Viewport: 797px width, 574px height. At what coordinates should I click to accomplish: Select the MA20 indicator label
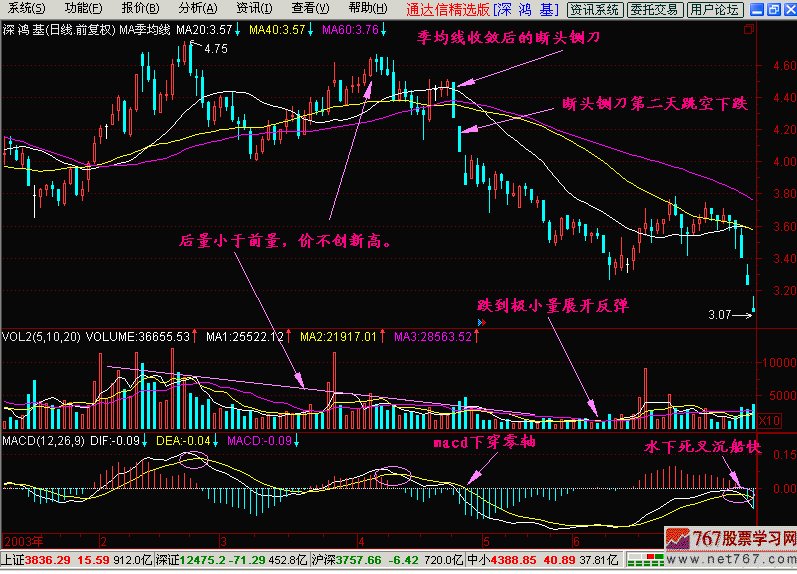(x=205, y=30)
